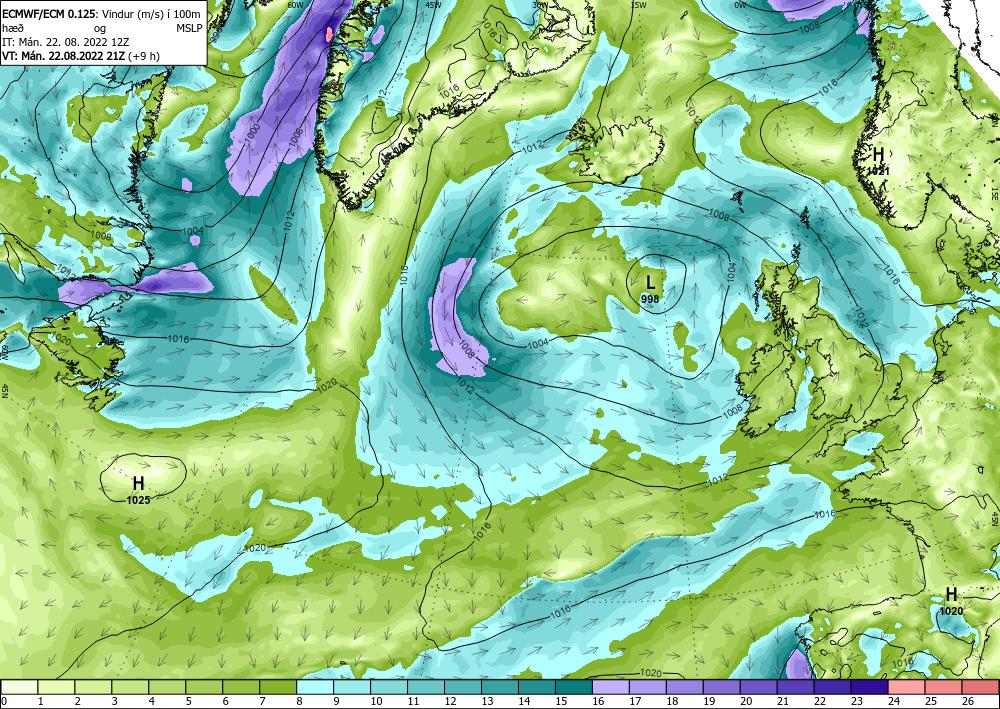Viewport: 1000px width, 709px height.
Task: Pick the green legend swatch between 7 and 8
Action: tap(278, 687)
